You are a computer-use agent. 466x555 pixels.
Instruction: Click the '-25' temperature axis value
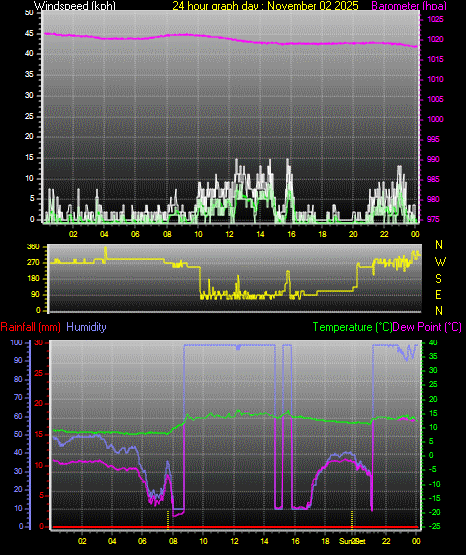pyautogui.click(x=435, y=527)
